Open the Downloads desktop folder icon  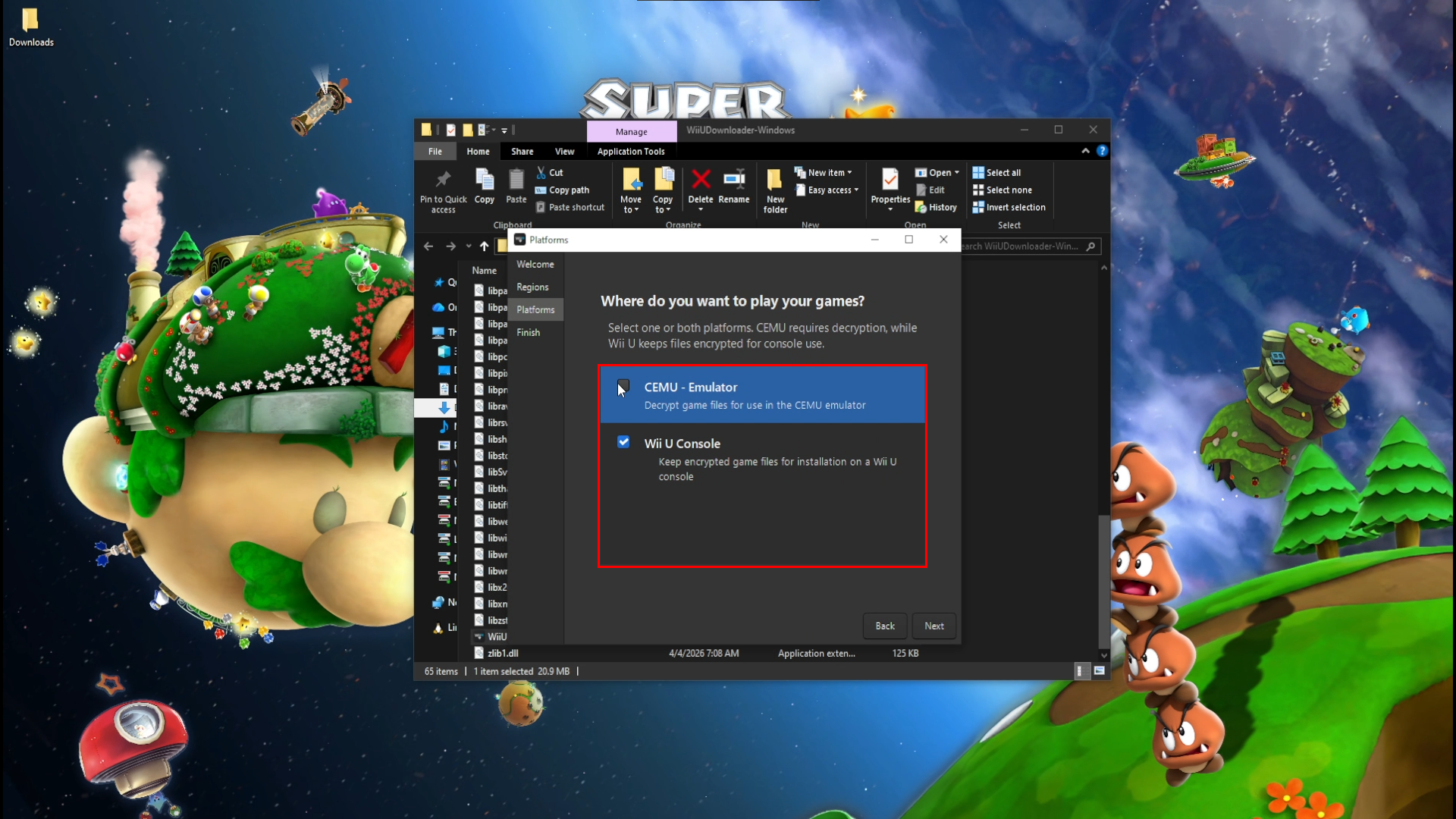coord(30,20)
